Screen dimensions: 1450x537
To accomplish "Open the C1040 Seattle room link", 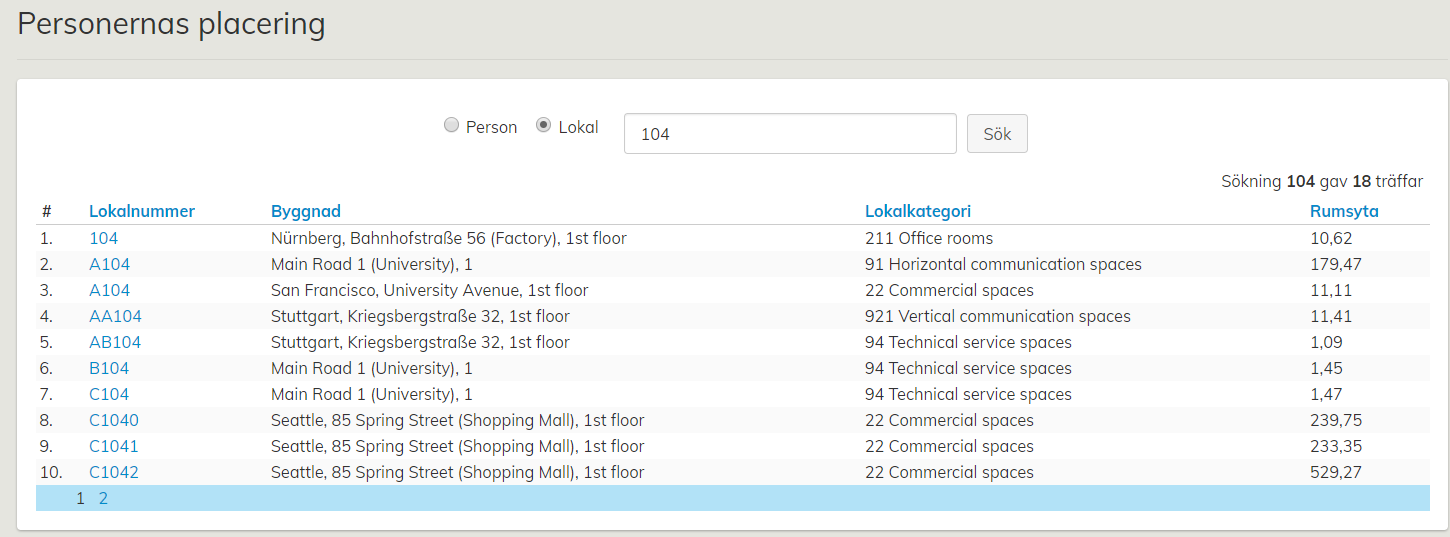I will pos(114,421).
